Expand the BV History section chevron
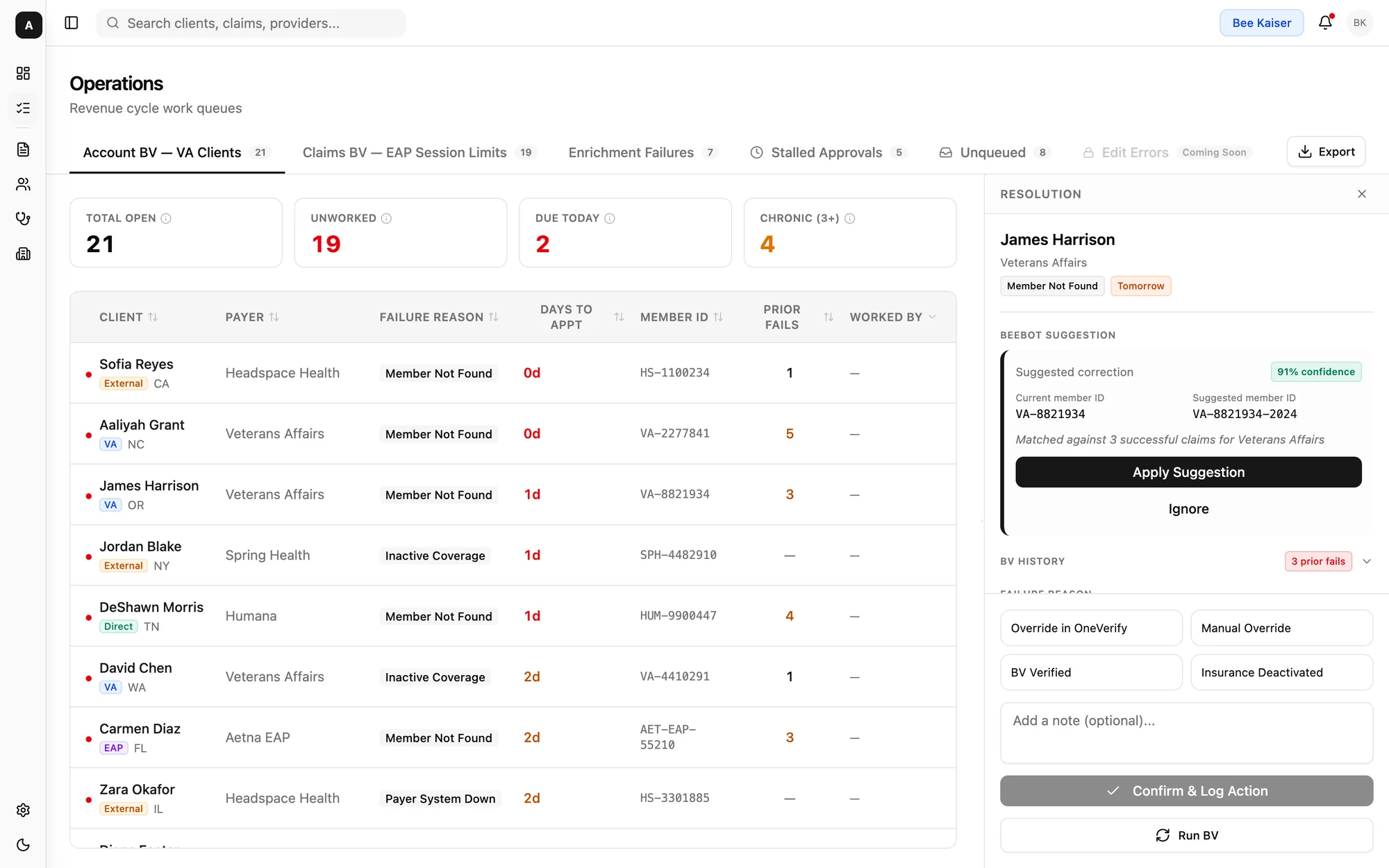This screenshot has width=1389, height=868. [1367, 561]
